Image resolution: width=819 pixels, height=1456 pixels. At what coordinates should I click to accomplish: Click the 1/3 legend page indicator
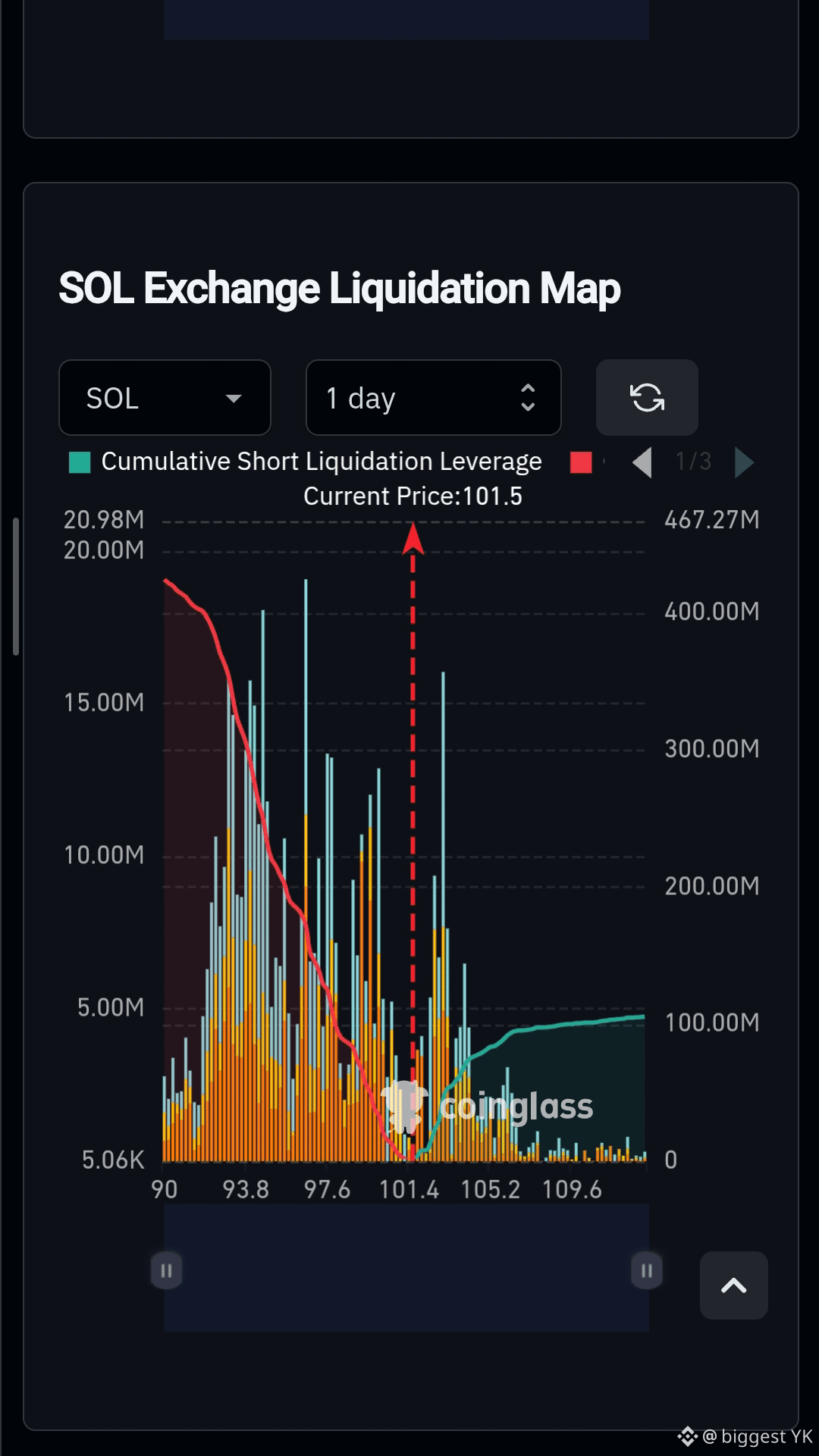(x=693, y=462)
